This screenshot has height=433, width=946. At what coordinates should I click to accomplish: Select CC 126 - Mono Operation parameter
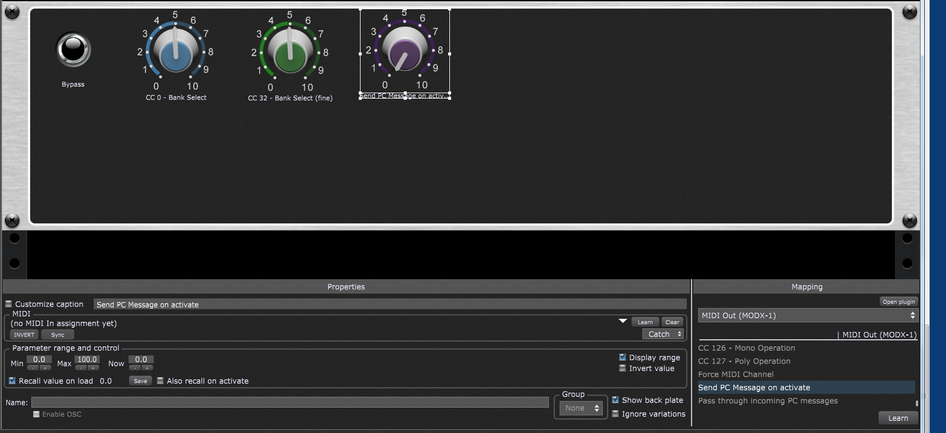(745, 348)
